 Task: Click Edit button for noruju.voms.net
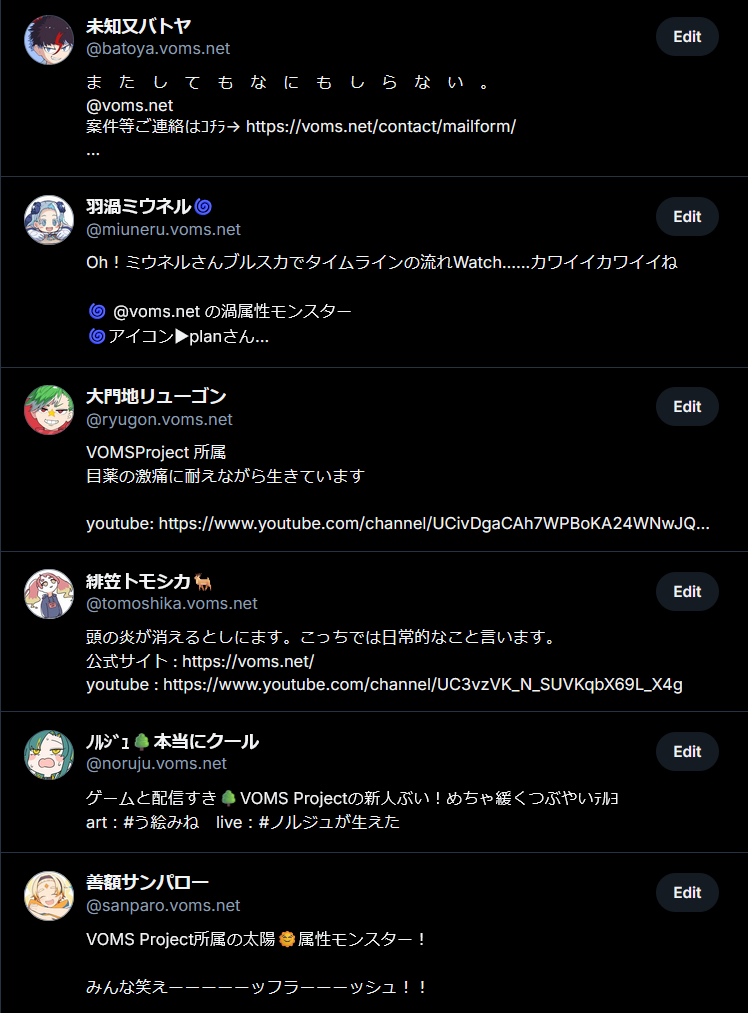(687, 751)
